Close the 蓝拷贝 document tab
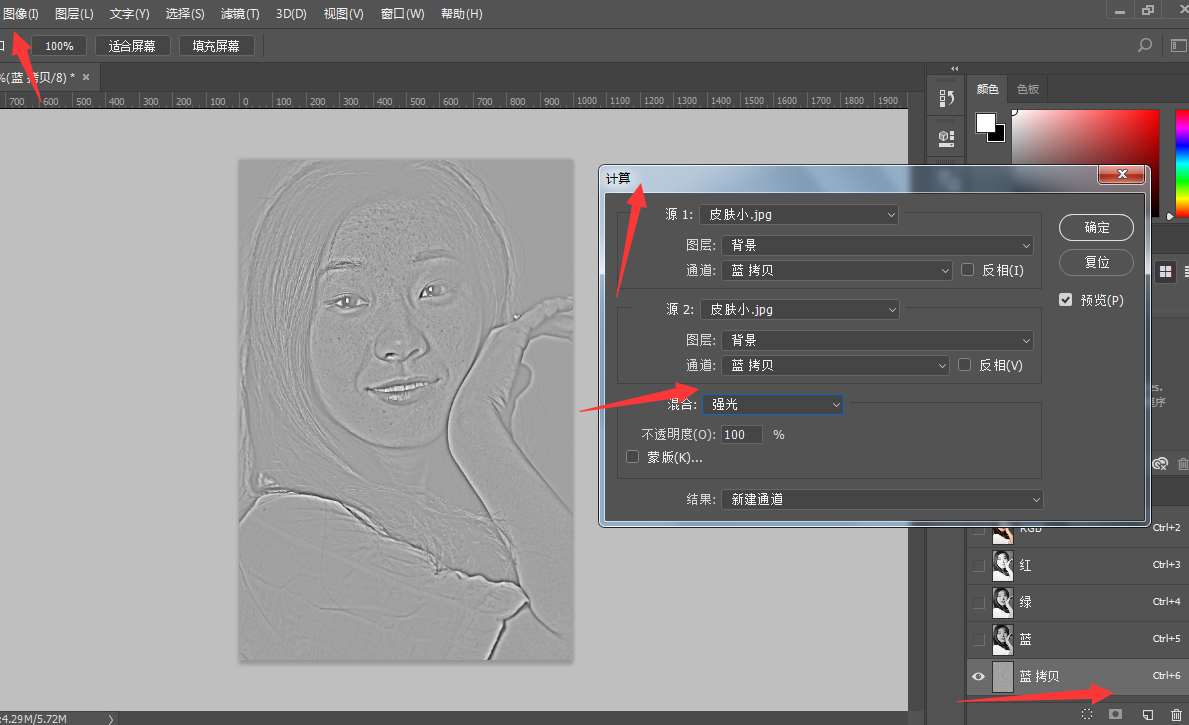The image size is (1189, 725). click(x=86, y=77)
